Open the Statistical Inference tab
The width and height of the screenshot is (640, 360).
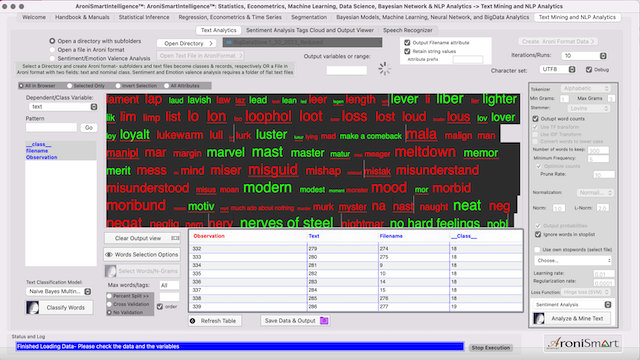(x=144, y=17)
